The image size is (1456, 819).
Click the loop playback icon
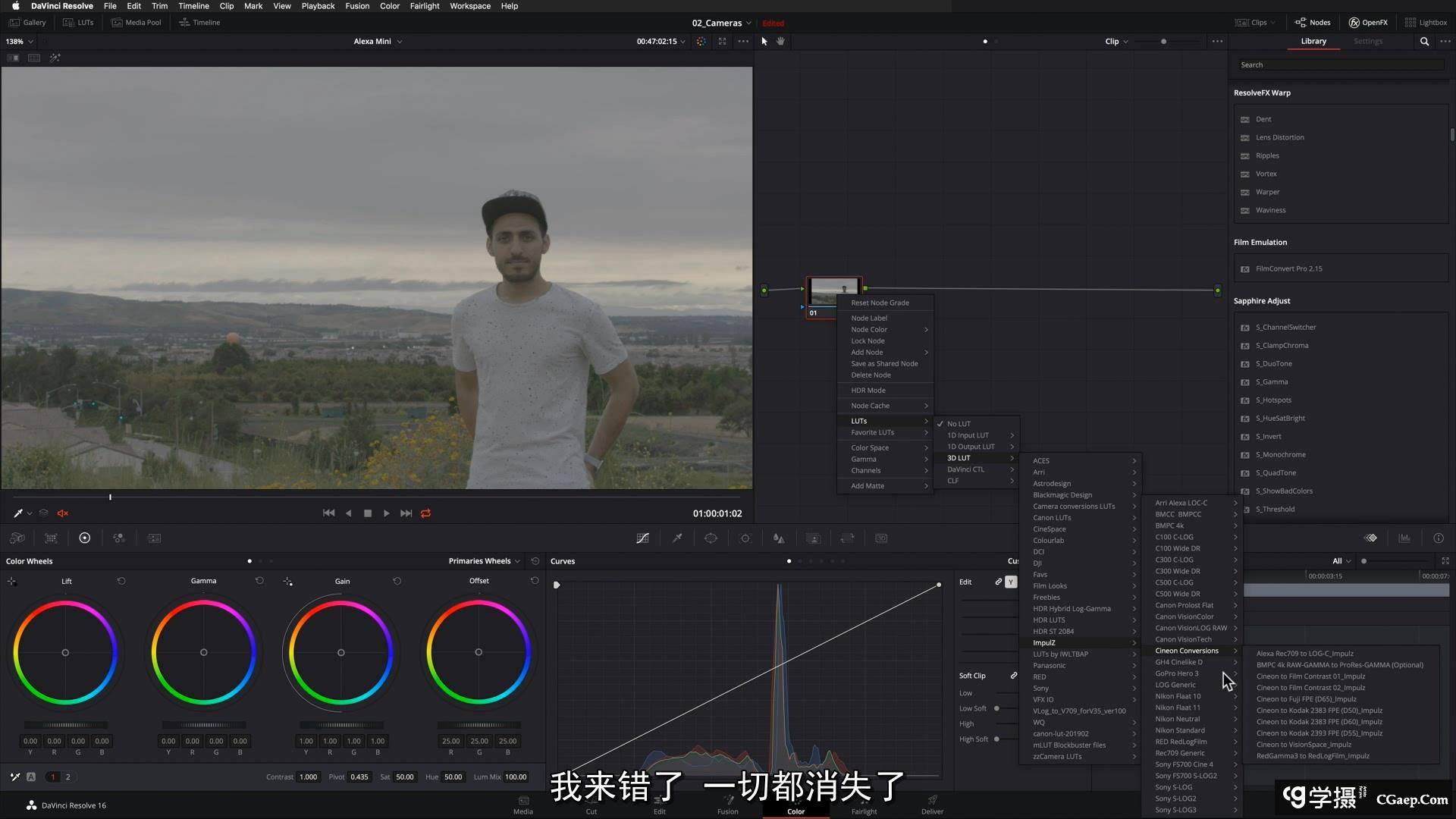[425, 513]
